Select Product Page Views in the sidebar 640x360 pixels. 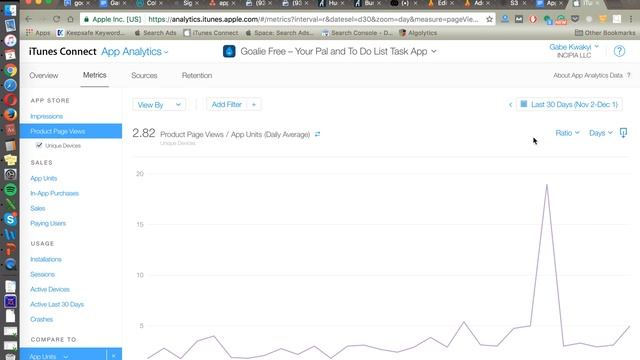[71, 131]
